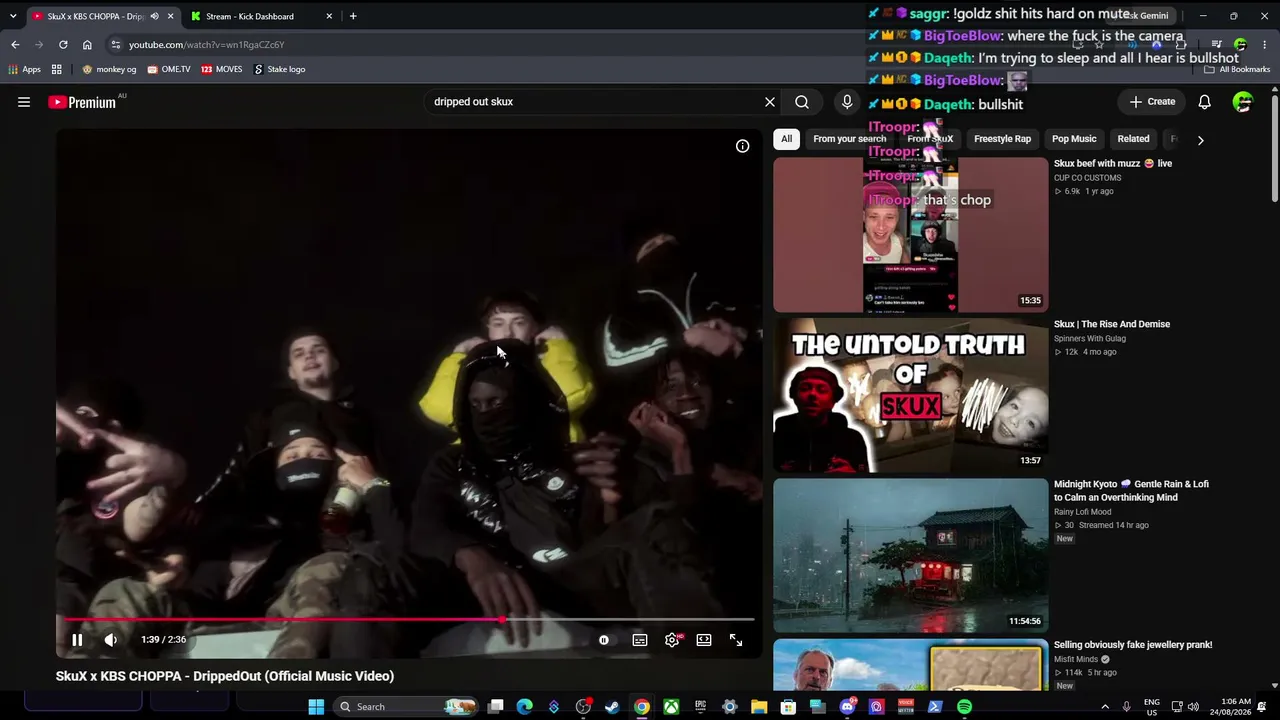1280x720 pixels.
Task: Turn on subtitles/closed captions
Action: point(640,640)
